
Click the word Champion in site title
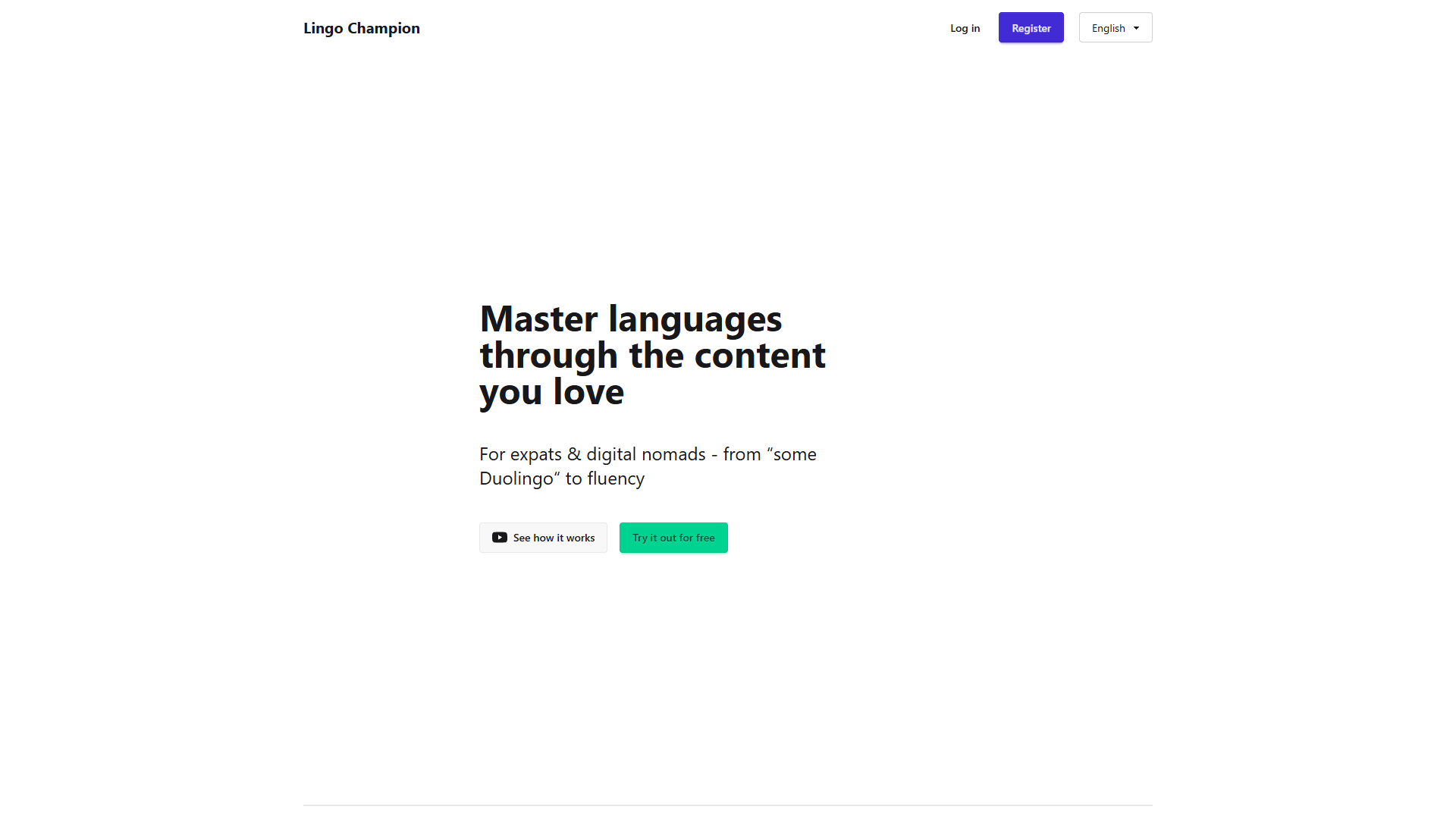pyautogui.click(x=384, y=29)
